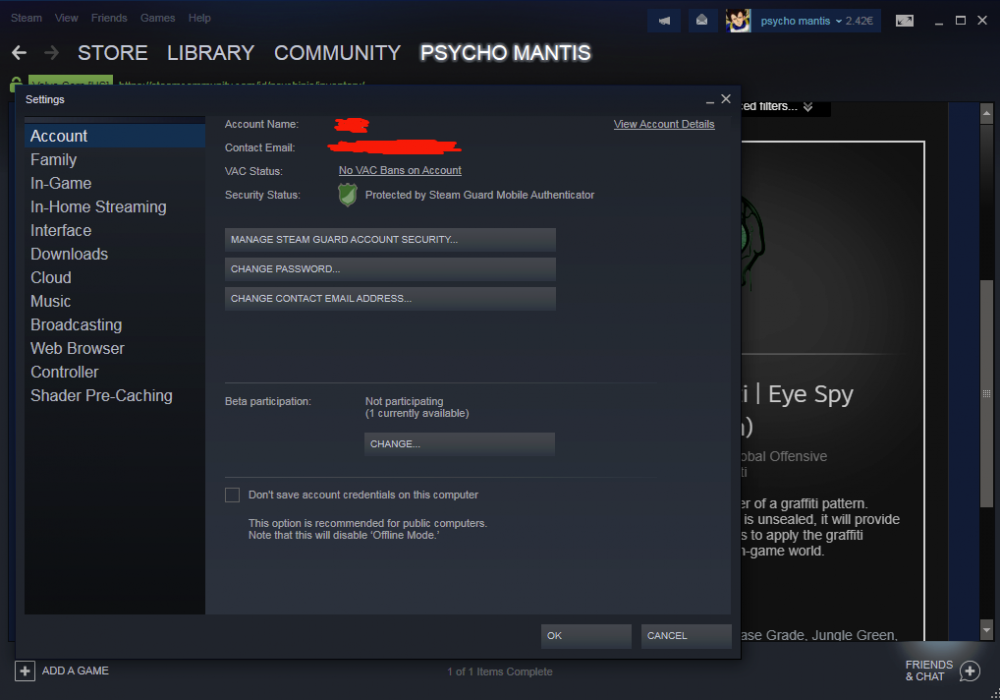Expand the advanced filters chevron

coord(808,106)
